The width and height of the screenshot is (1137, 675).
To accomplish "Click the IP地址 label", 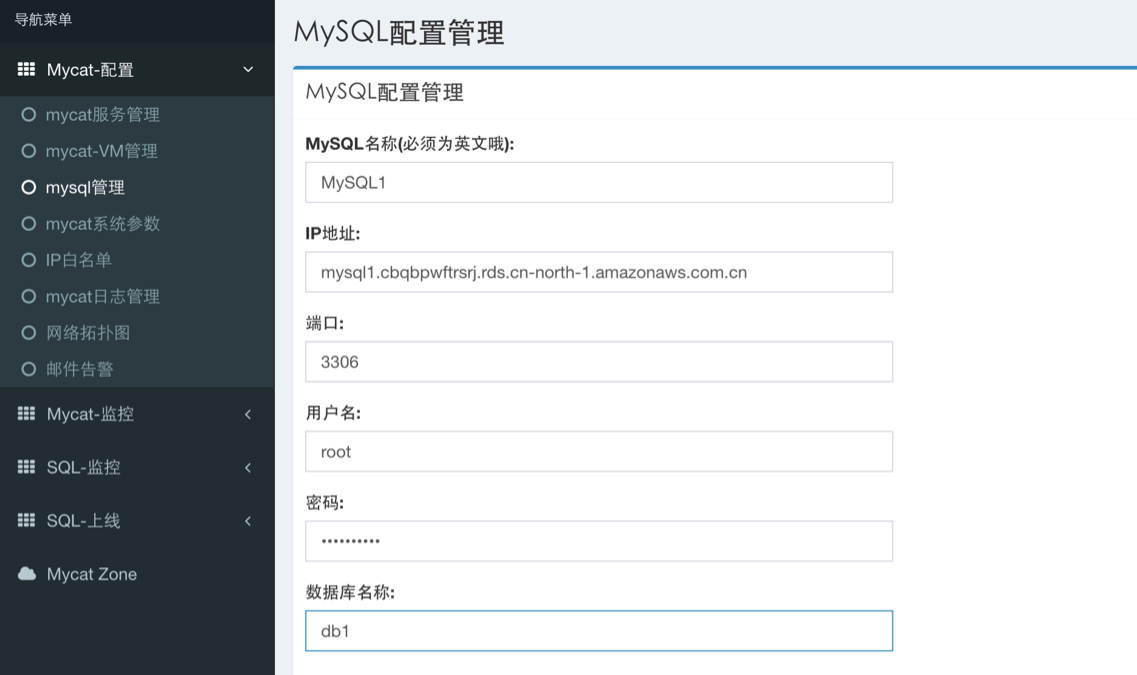I will (333, 233).
